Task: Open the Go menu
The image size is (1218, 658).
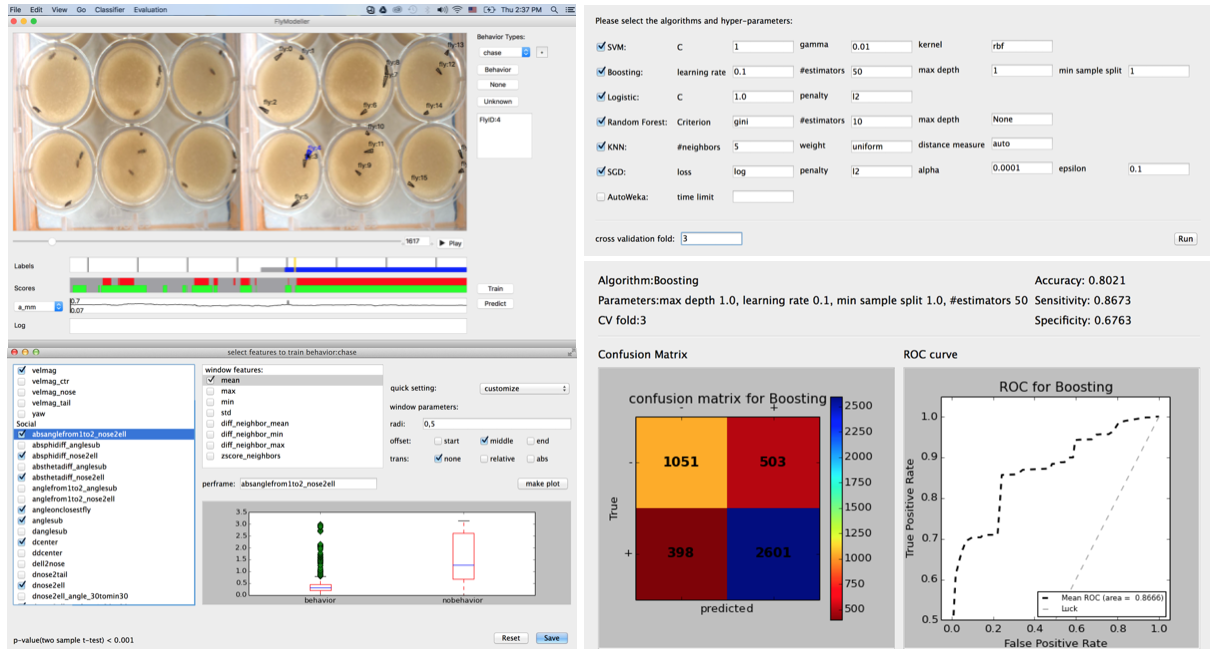Action: click(81, 9)
